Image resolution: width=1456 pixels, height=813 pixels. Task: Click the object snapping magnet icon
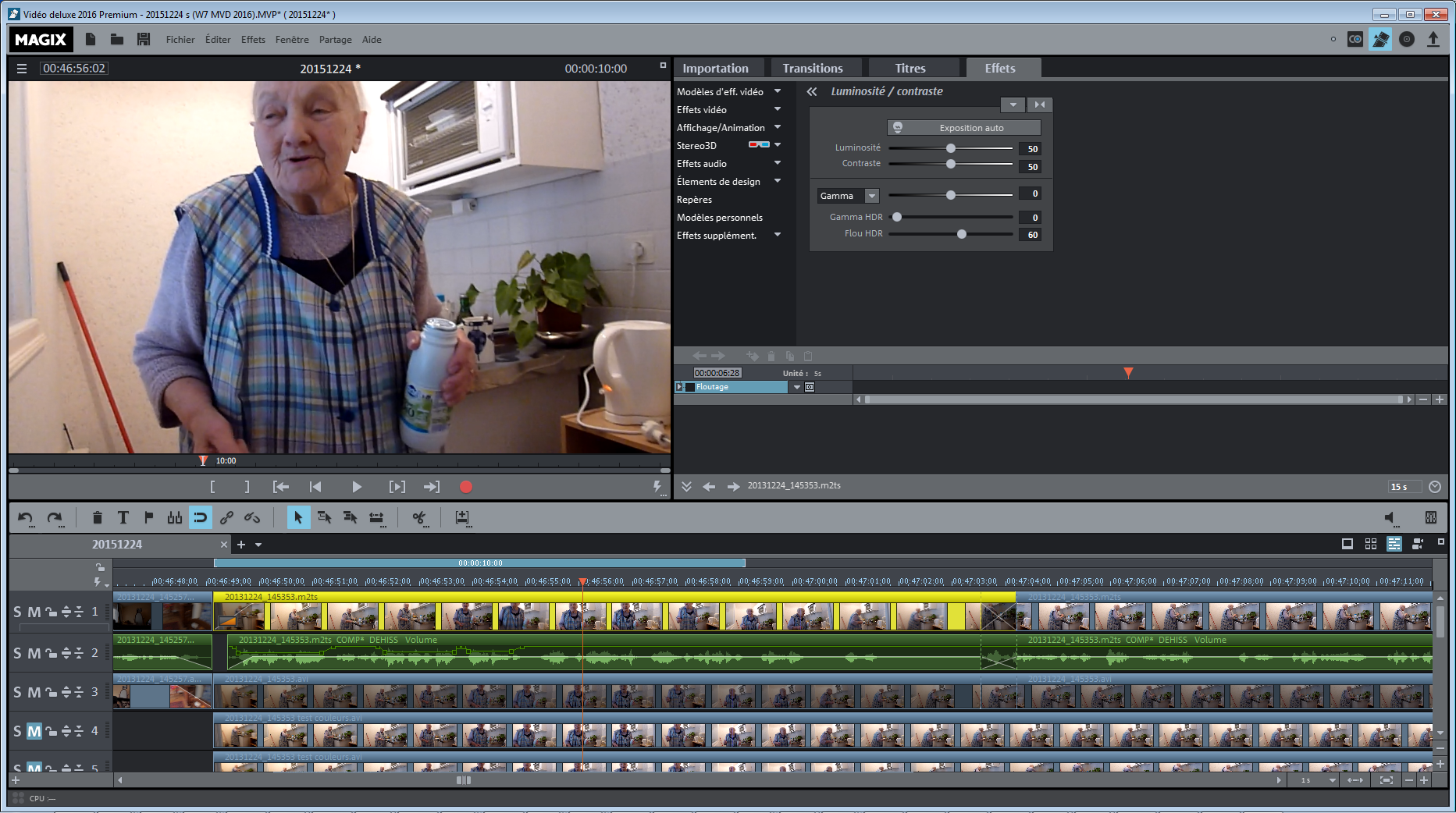tap(201, 517)
